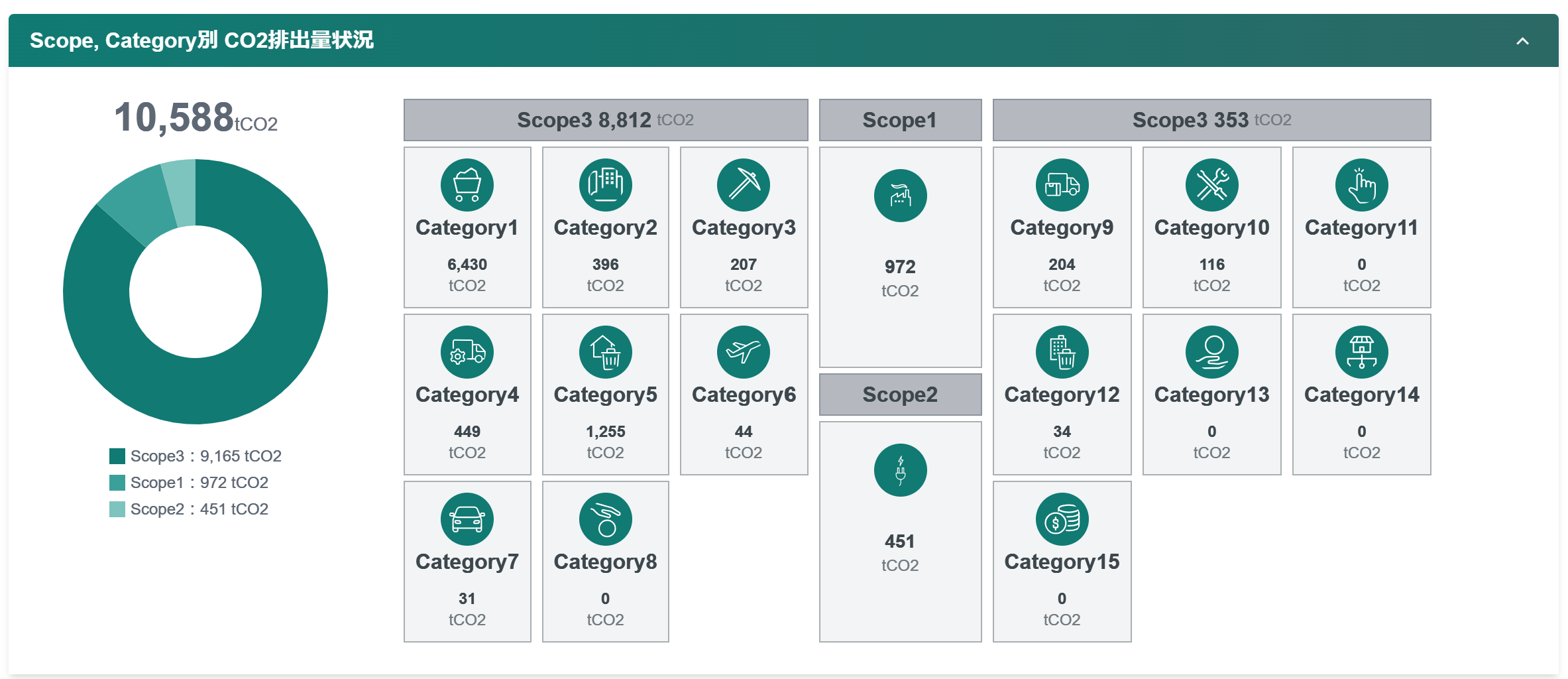Click the Category1 shopping cart icon

(x=467, y=185)
